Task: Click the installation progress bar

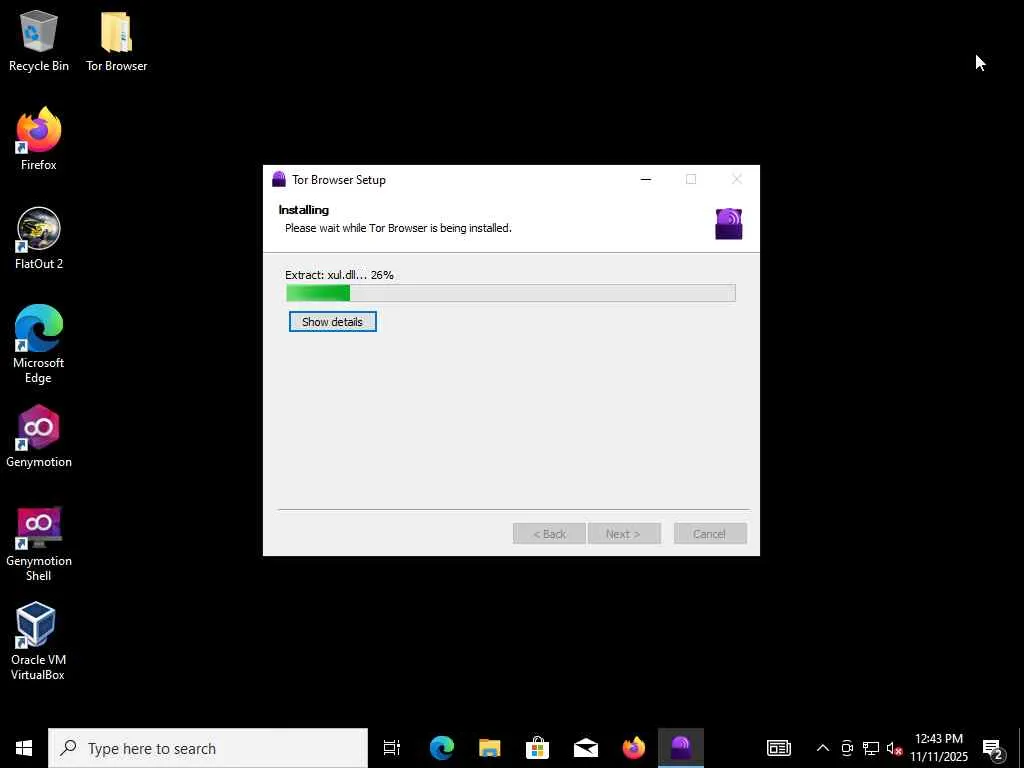Action: [511, 293]
